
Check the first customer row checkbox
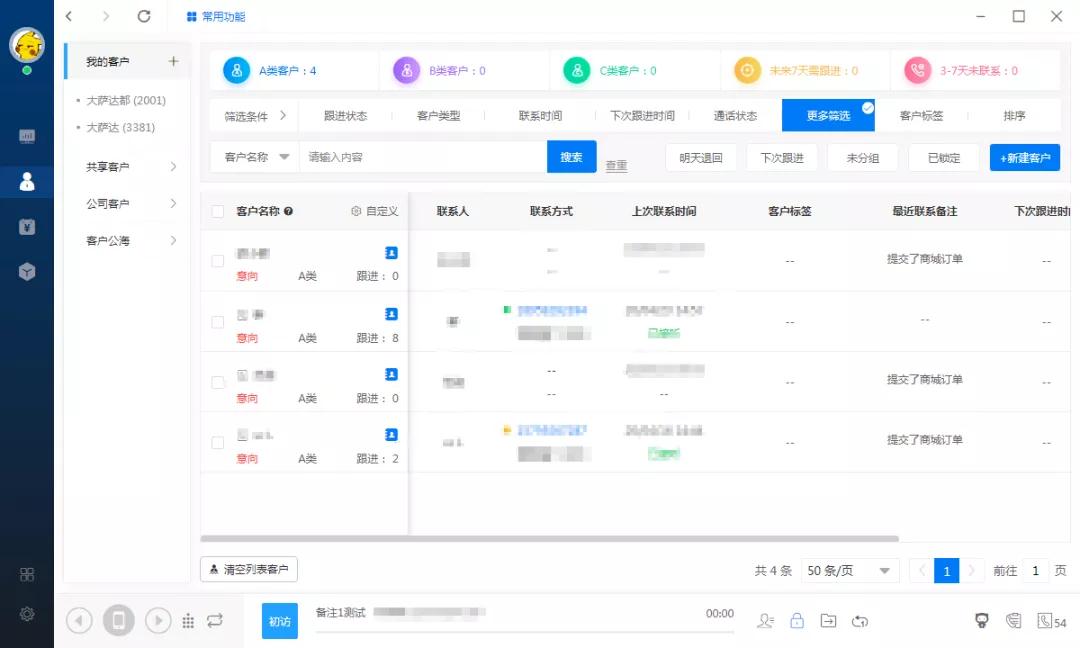pyautogui.click(x=218, y=261)
